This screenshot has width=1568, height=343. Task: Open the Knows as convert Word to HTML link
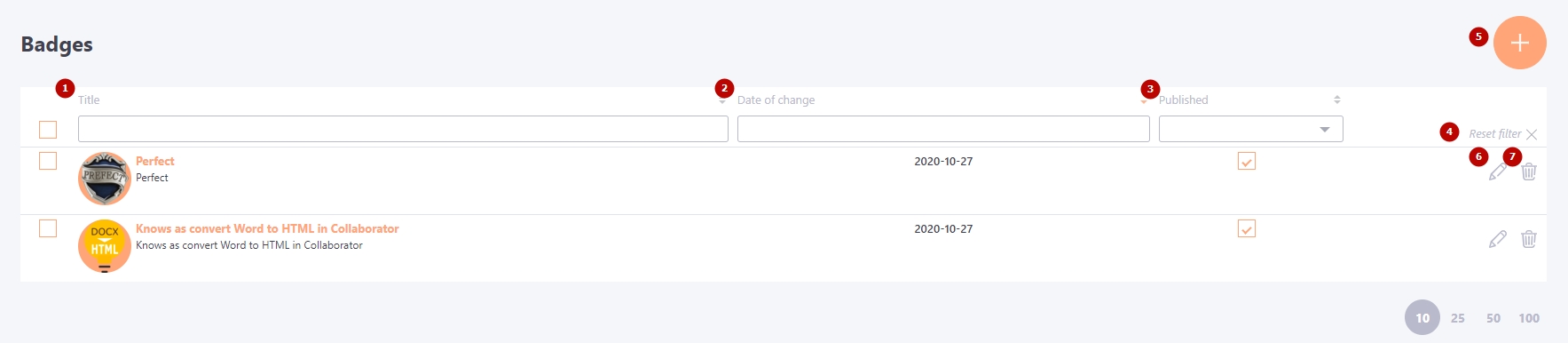coord(267,228)
